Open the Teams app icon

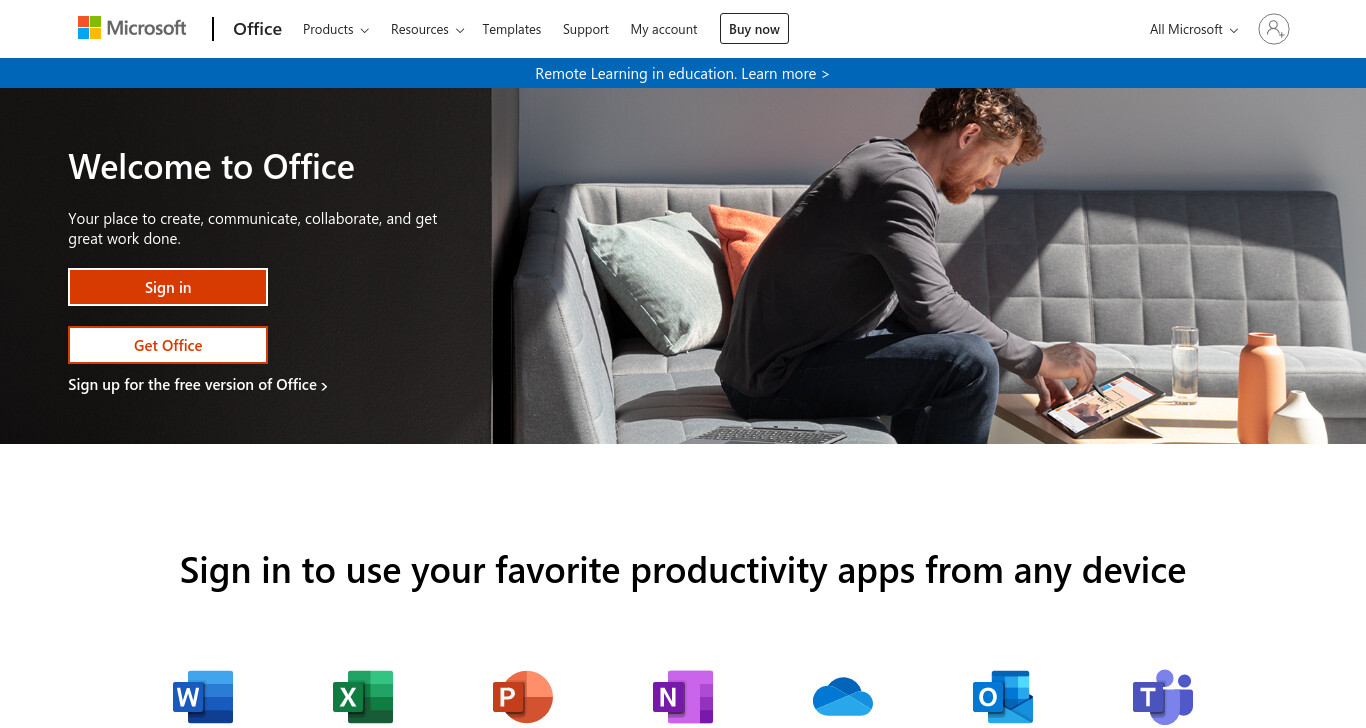(x=1163, y=697)
